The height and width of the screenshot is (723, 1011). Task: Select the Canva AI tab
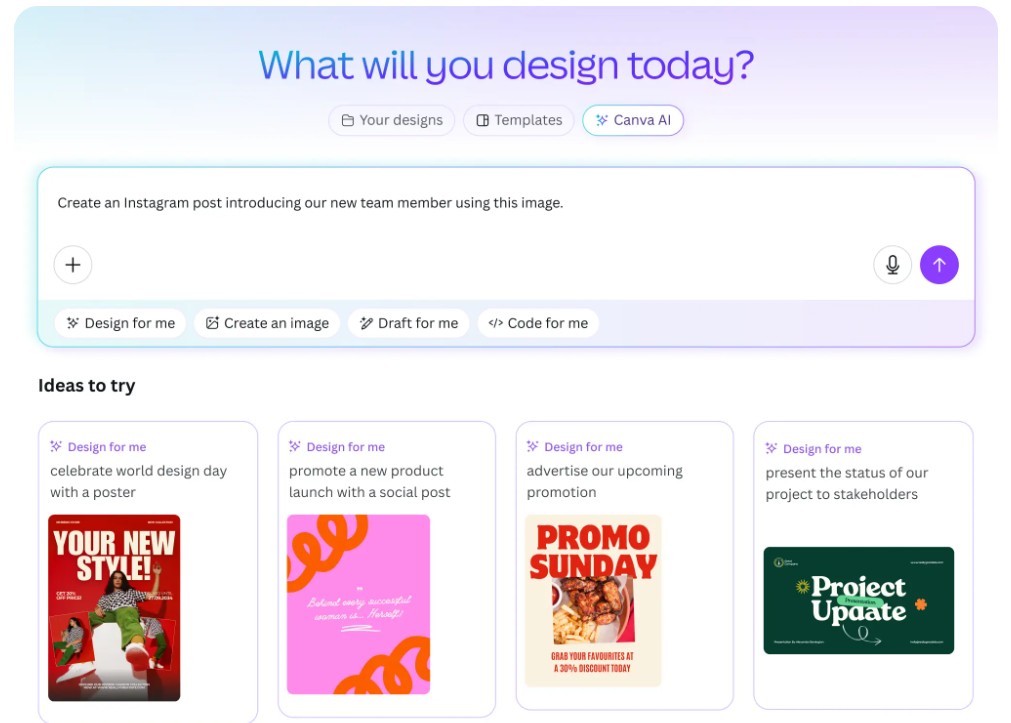tap(633, 120)
